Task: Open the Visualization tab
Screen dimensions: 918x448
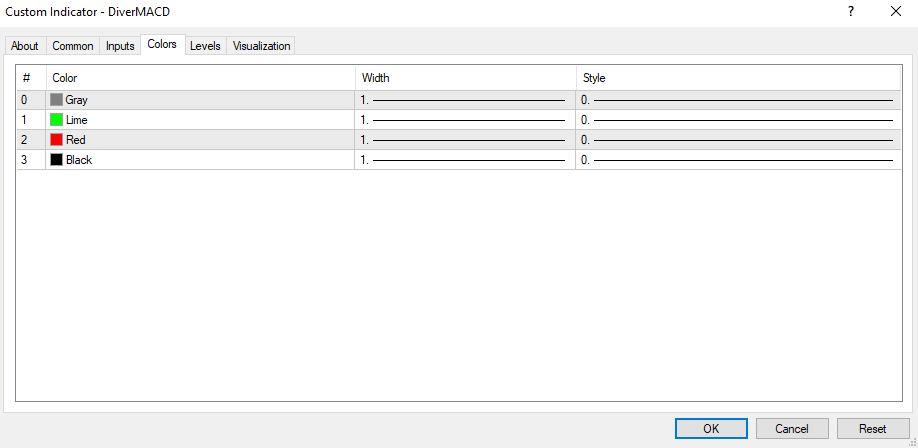Action: (x=261, y=46)
